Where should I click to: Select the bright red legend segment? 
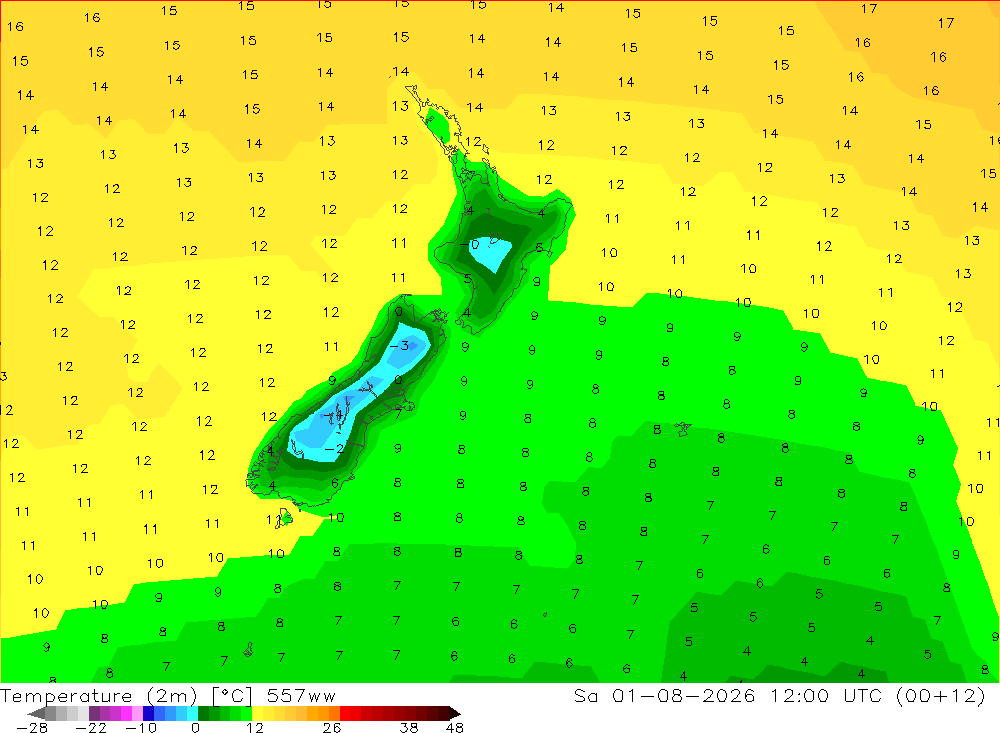345,714
